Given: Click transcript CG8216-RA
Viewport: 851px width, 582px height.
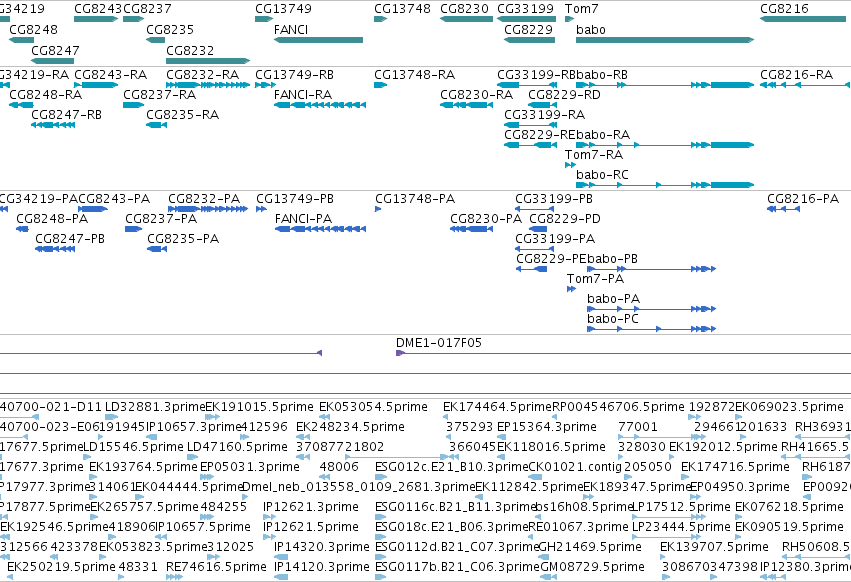Looking at the screenshot, I should click(796, 75).
